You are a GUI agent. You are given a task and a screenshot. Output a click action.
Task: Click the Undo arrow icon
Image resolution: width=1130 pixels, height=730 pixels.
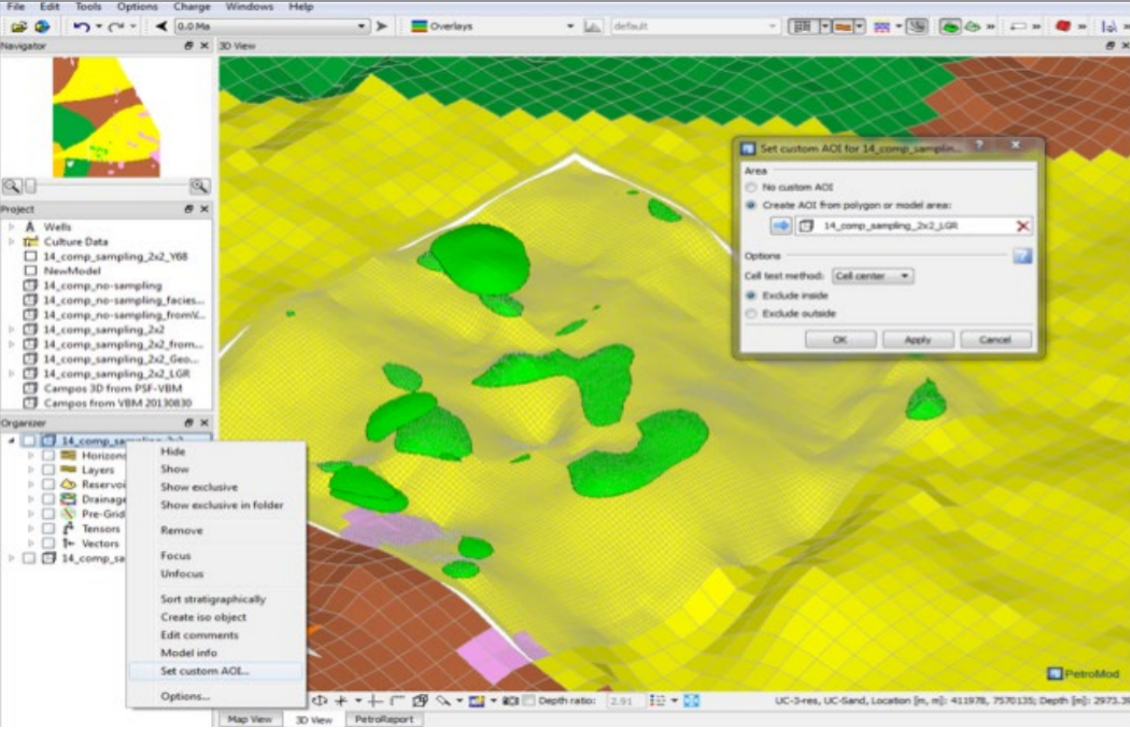pos(84,26)
